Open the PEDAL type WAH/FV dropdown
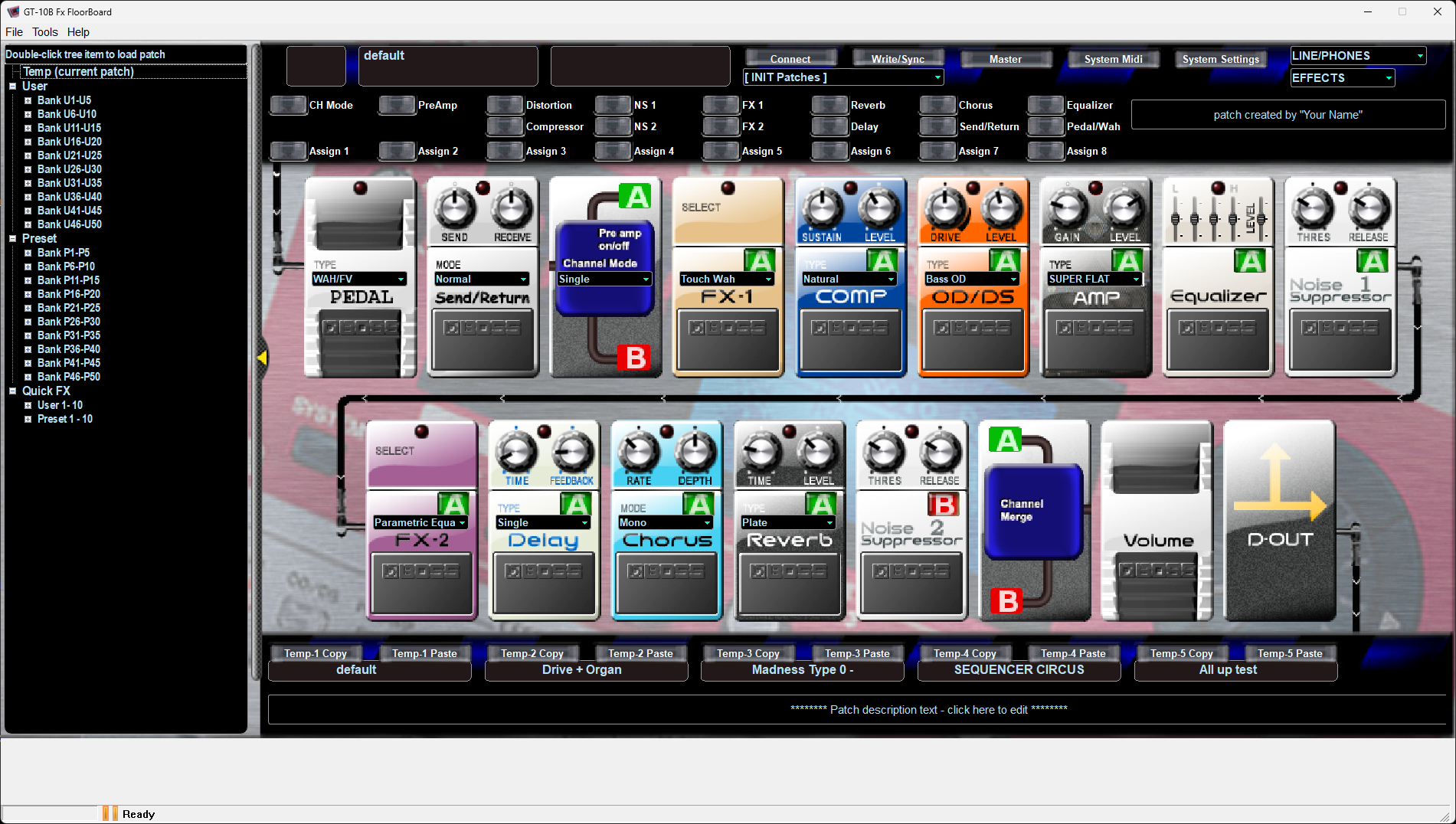This screenshot has width=1456, height=824. 359,279
